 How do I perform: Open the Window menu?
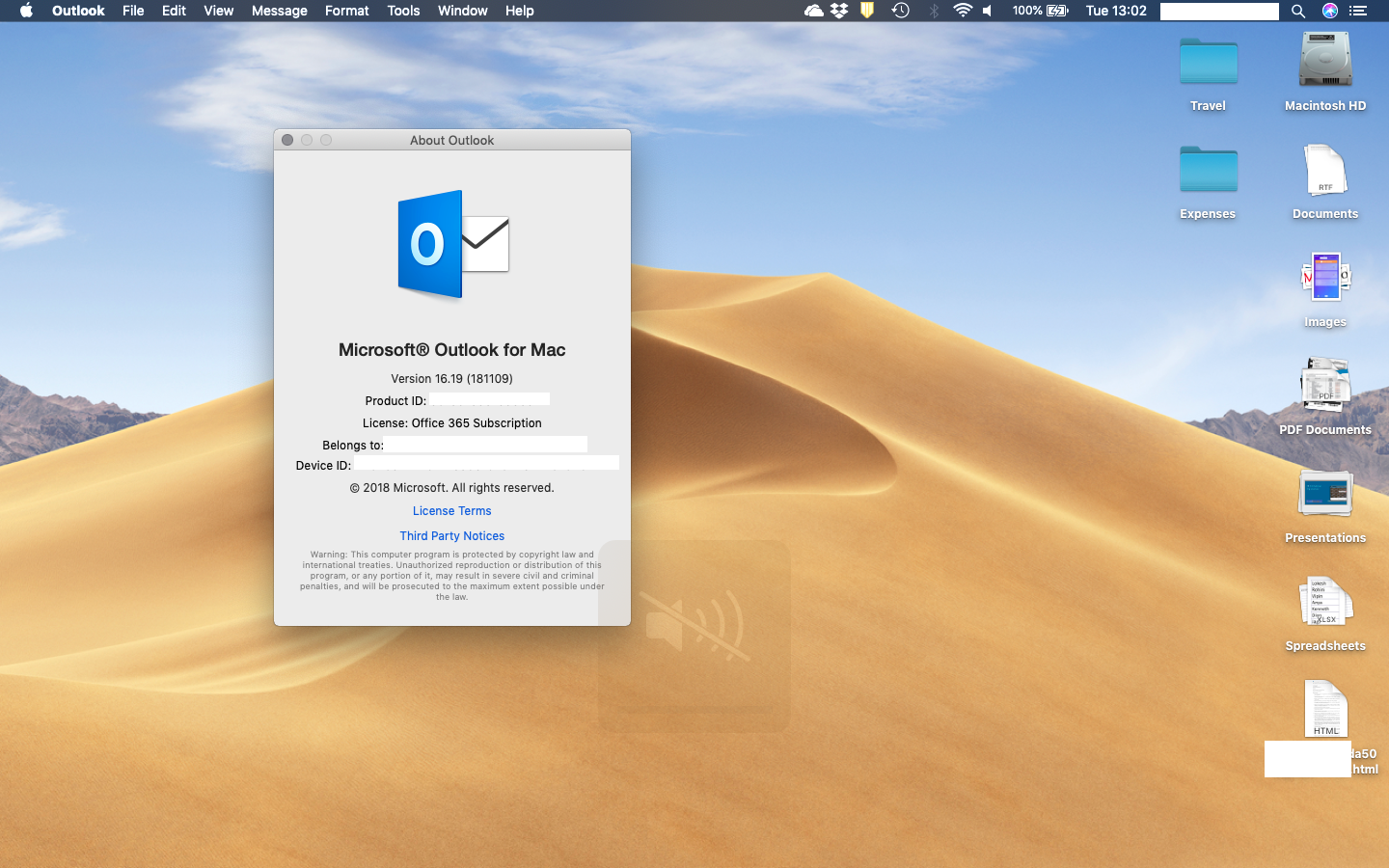pos(462,11)
